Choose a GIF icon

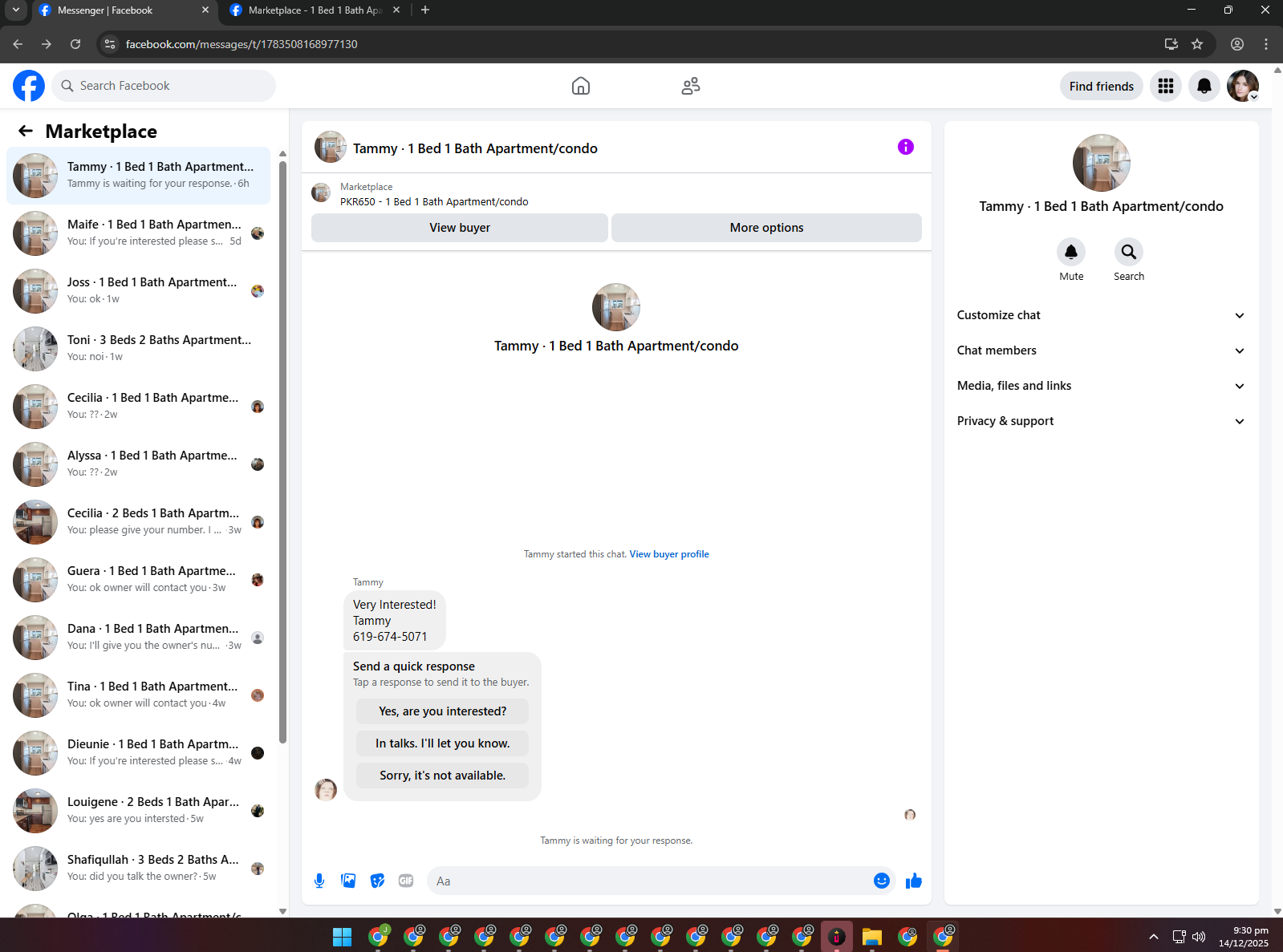[x=406, y=881]
